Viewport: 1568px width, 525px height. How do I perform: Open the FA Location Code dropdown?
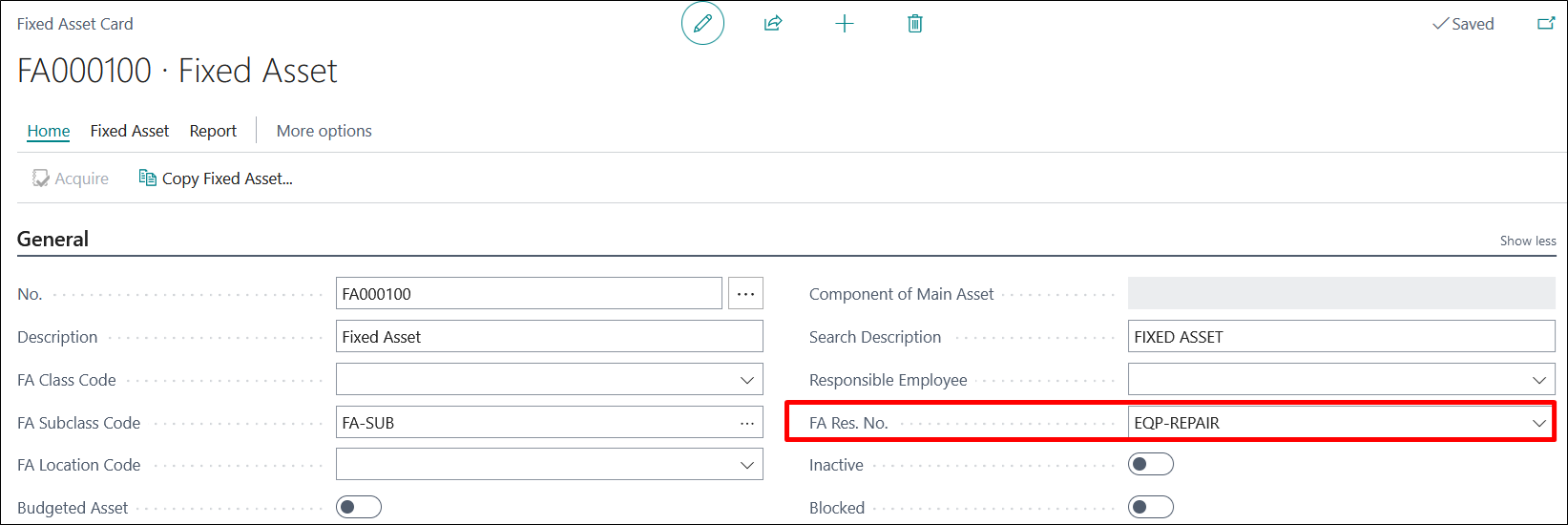(x=747, y=465)
